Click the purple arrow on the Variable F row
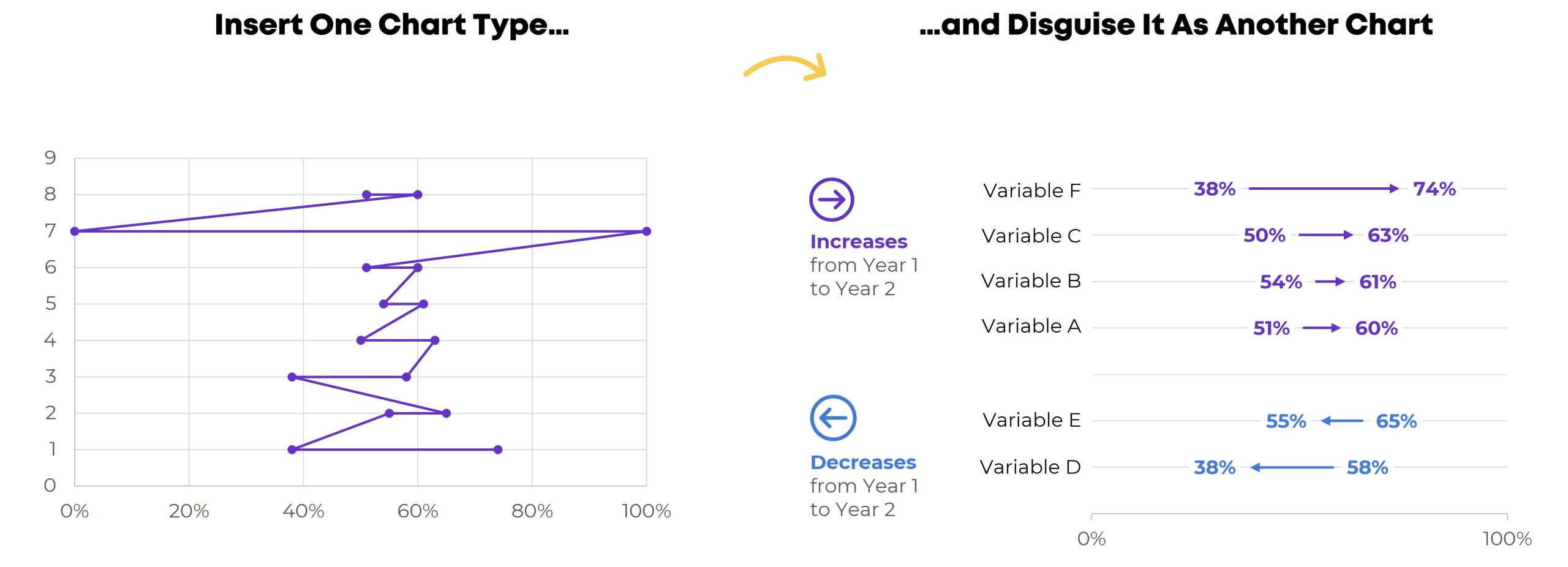This screenshot has height=567, width=1568. click(x=1324, y=189)
